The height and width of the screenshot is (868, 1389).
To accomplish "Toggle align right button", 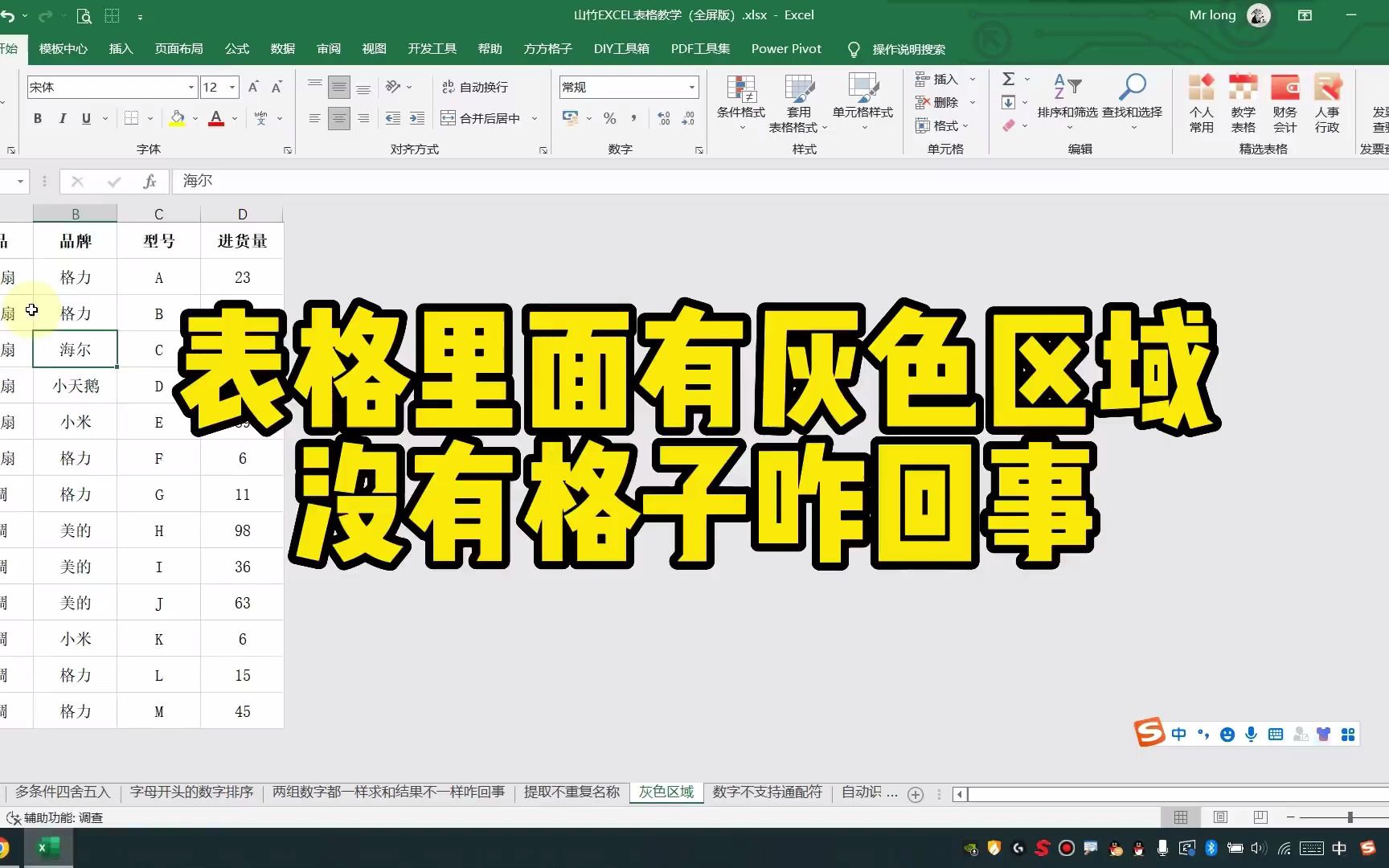I will tap(363, 118).
